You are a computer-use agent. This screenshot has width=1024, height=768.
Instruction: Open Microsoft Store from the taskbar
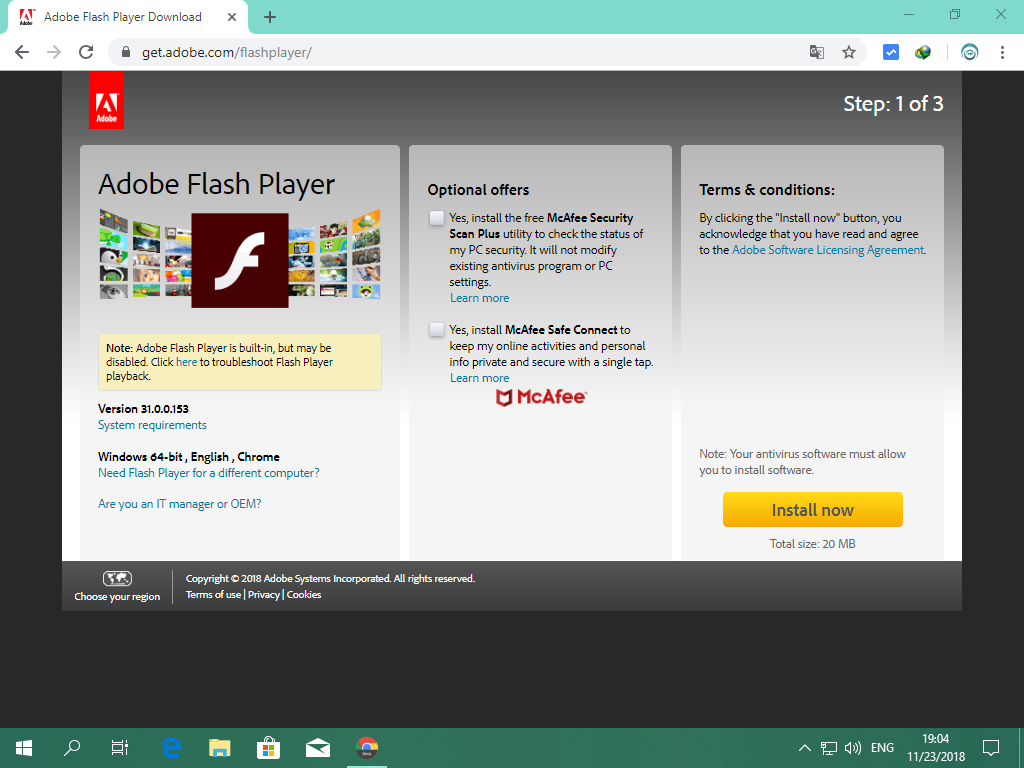pyautogui.click(x=268, y=748)
